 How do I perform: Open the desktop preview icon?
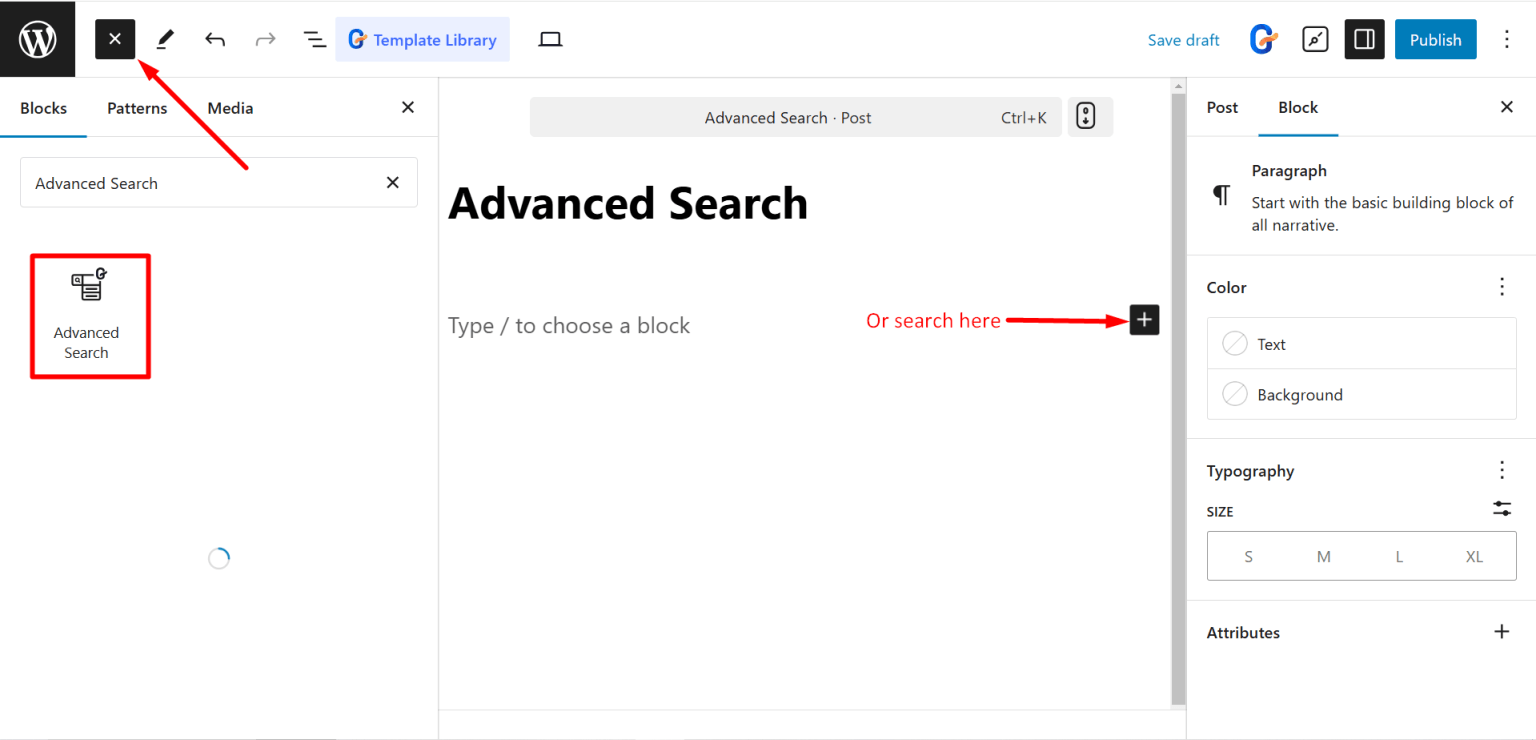(x=549, y=39)
